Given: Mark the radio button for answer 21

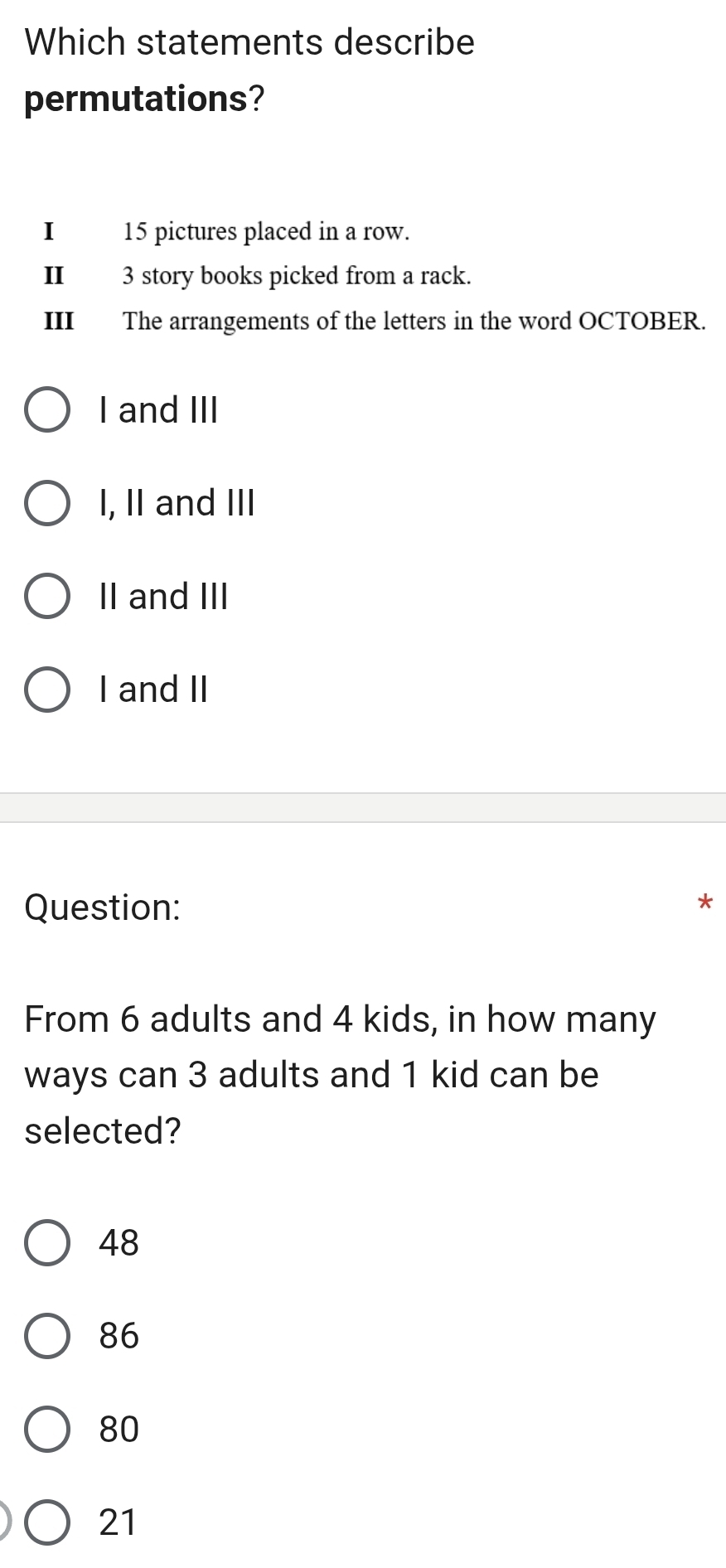Looking at the screenshot, I should pos(47,1522).
